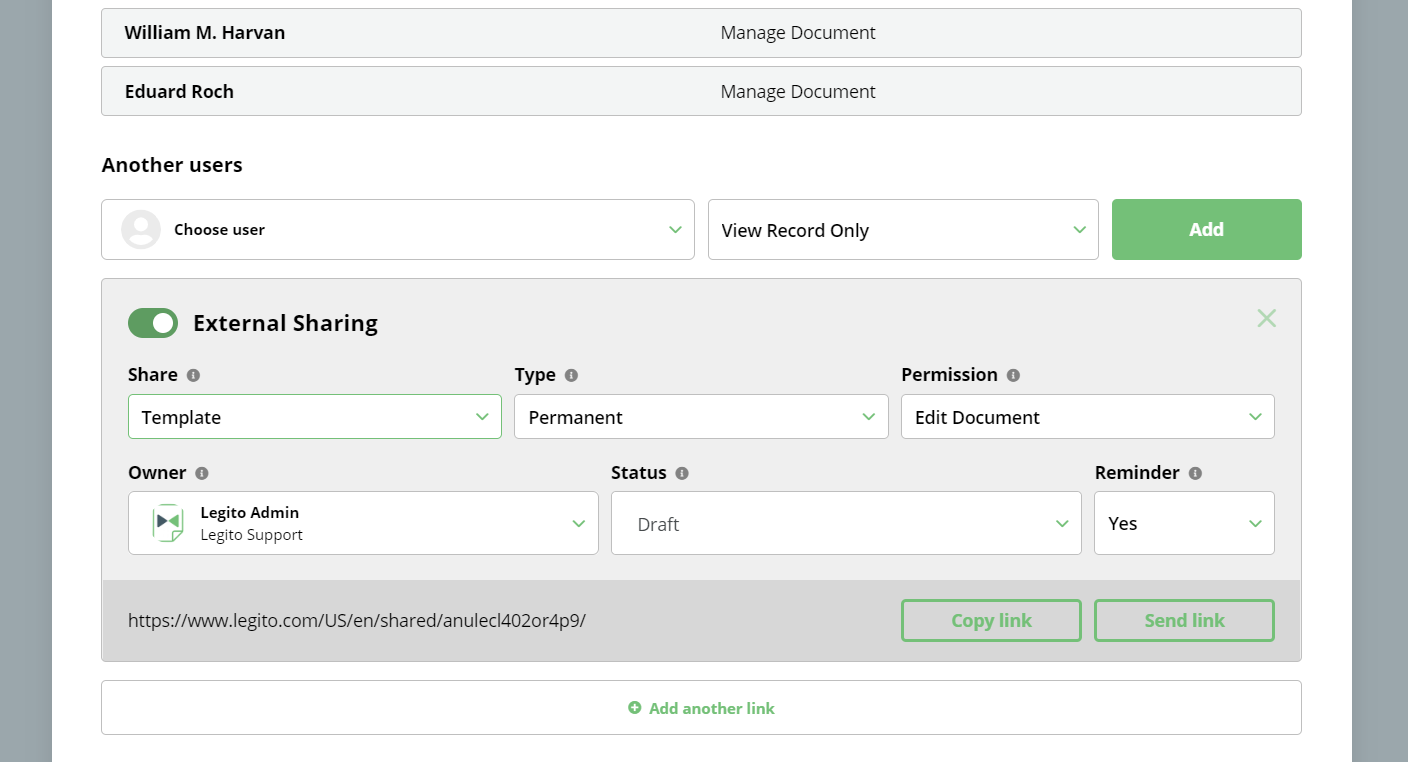Toggle External Sharing off

click(x=153, y=323)
